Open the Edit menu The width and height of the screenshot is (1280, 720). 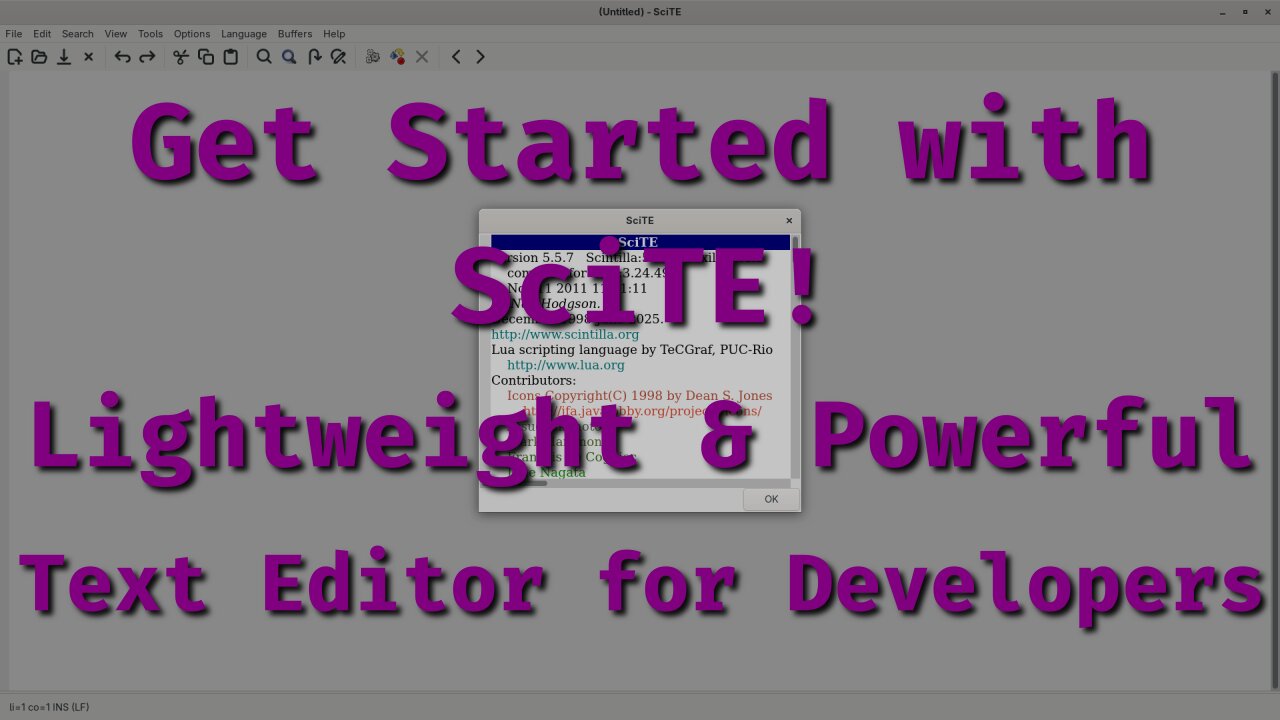pyautogui.click(x=42, y=34)
